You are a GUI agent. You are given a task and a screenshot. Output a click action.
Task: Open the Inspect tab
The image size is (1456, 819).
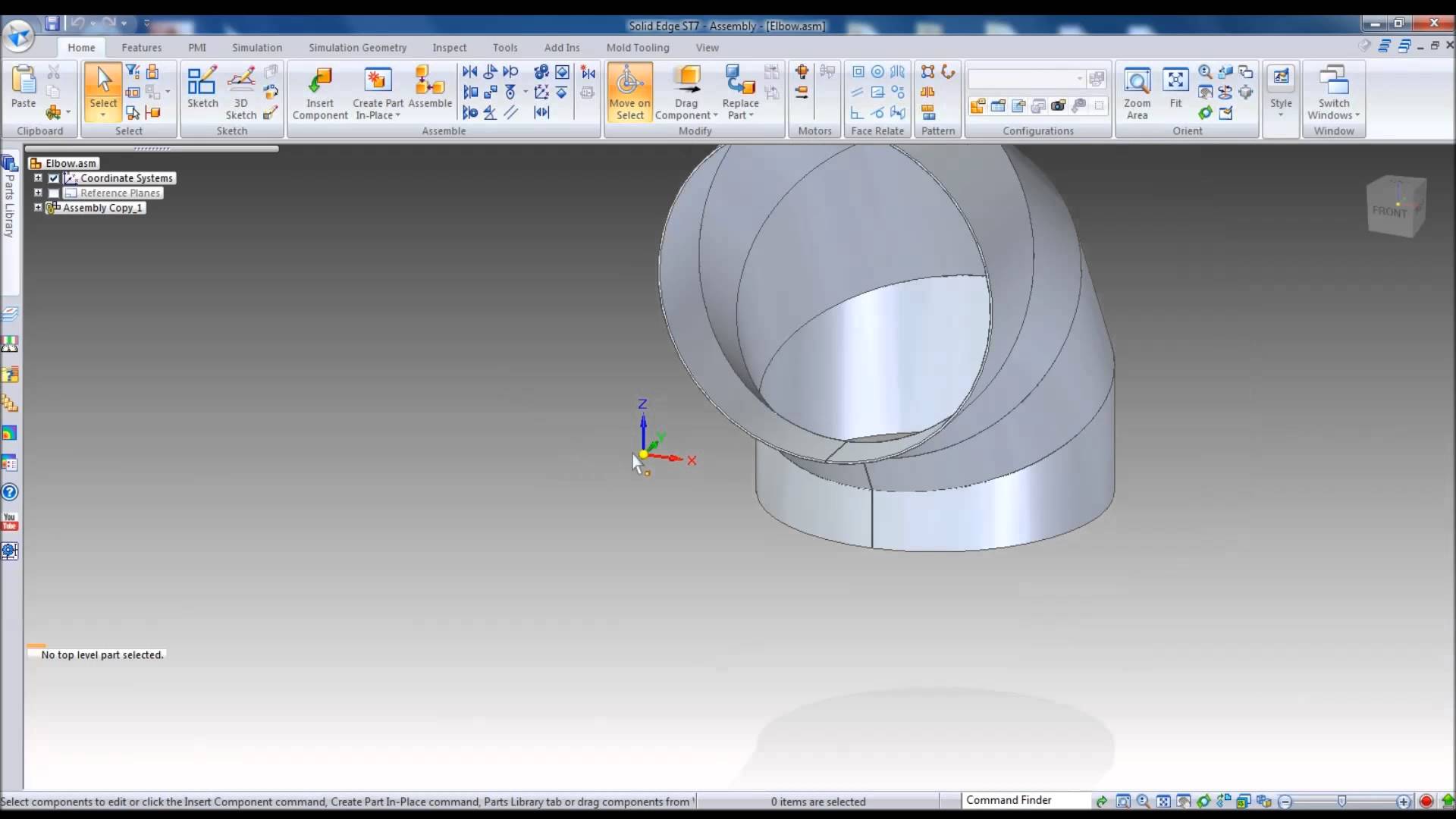pyautogui.click(x=450, y=47)
